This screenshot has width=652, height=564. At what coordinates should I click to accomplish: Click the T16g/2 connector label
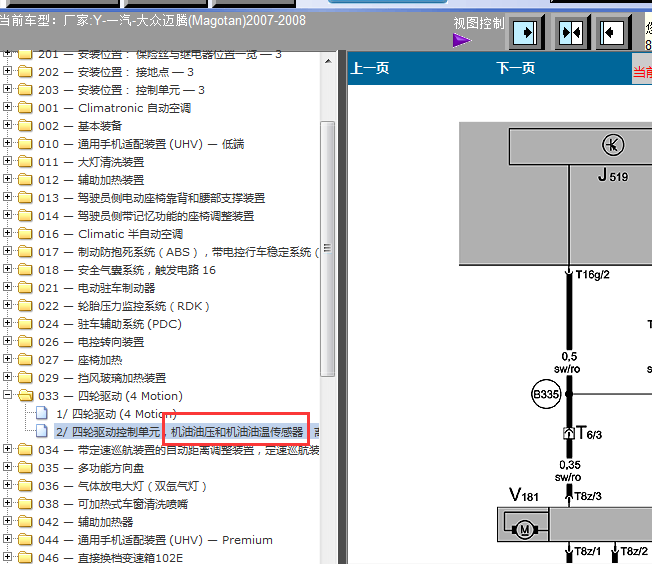[593, 275]
